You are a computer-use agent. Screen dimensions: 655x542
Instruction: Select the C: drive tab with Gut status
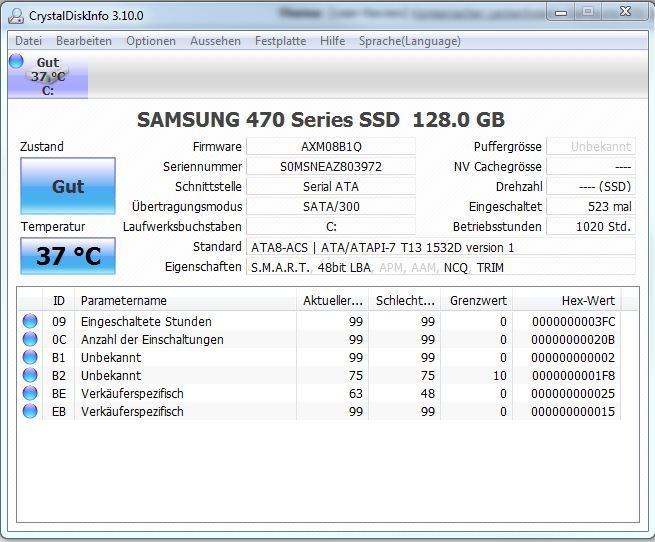[x=48, y=76]
